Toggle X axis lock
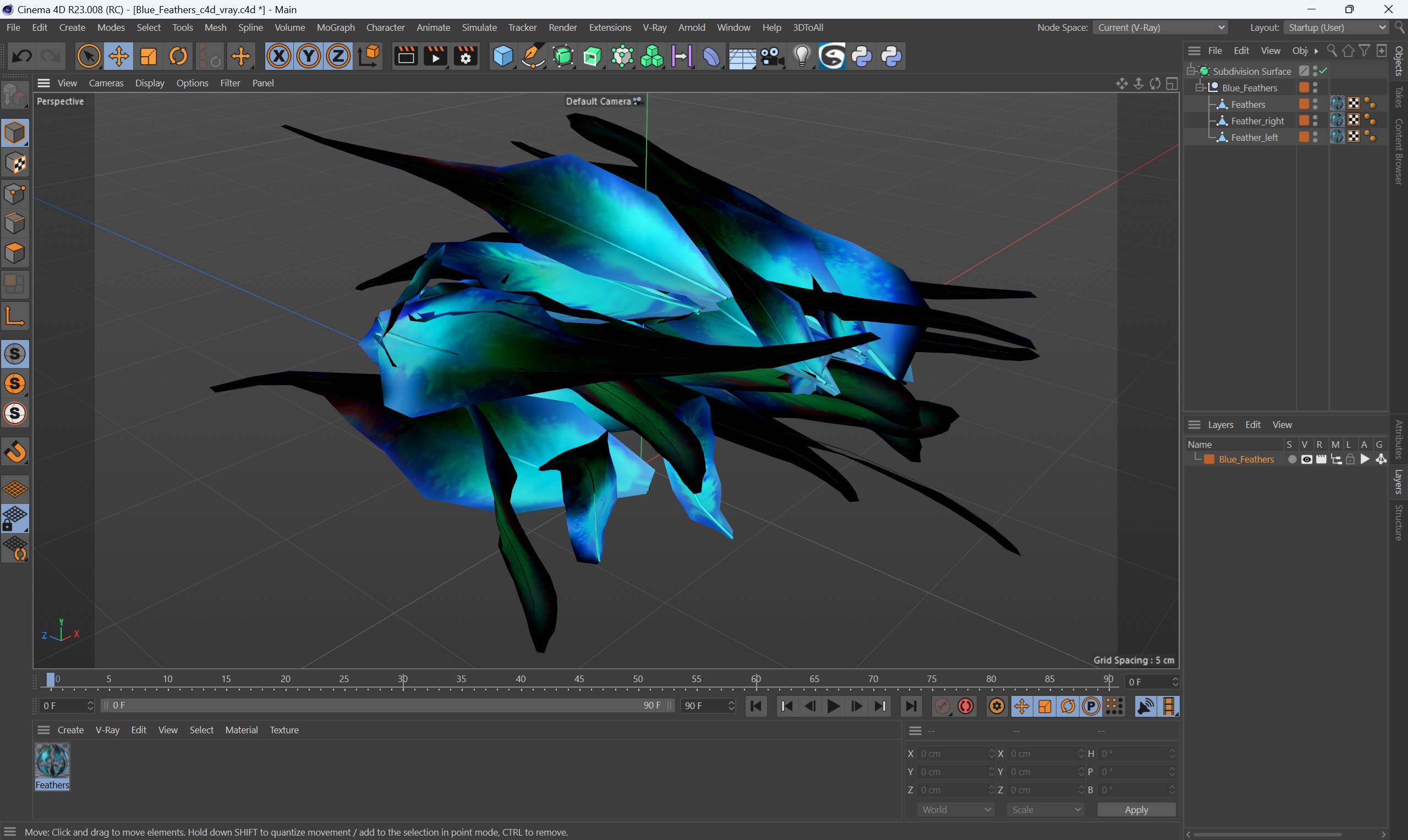 (279, 56)
